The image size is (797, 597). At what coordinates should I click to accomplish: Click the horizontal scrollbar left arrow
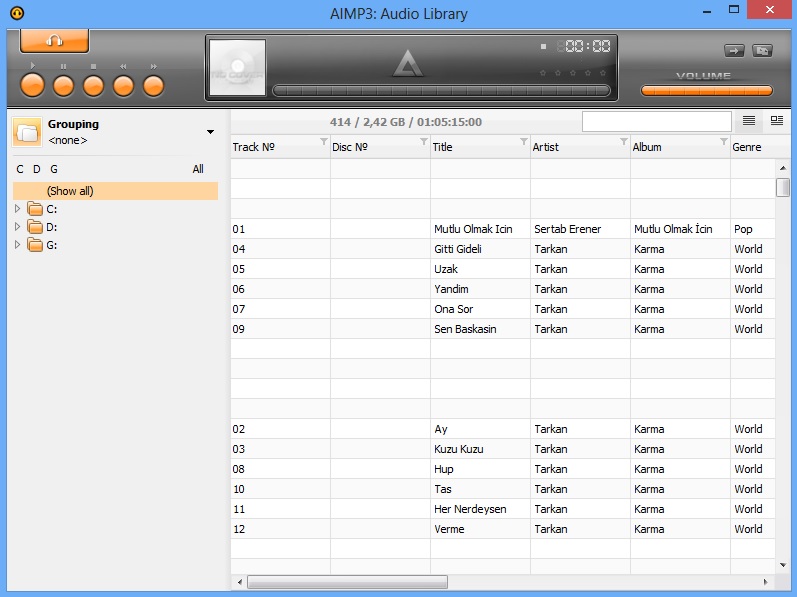click(239, 582)
